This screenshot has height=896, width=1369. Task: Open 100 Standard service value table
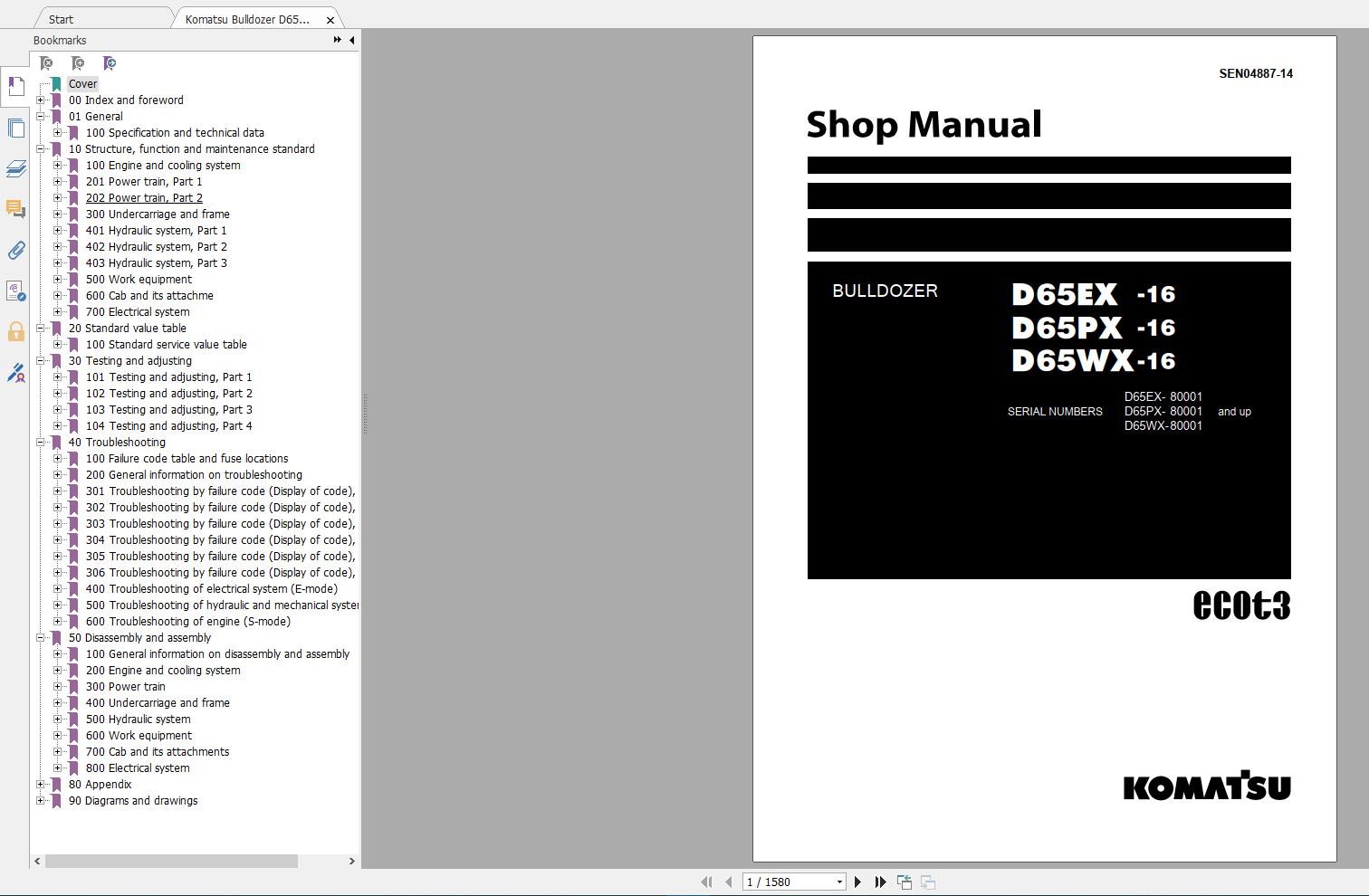pos(166,345)
